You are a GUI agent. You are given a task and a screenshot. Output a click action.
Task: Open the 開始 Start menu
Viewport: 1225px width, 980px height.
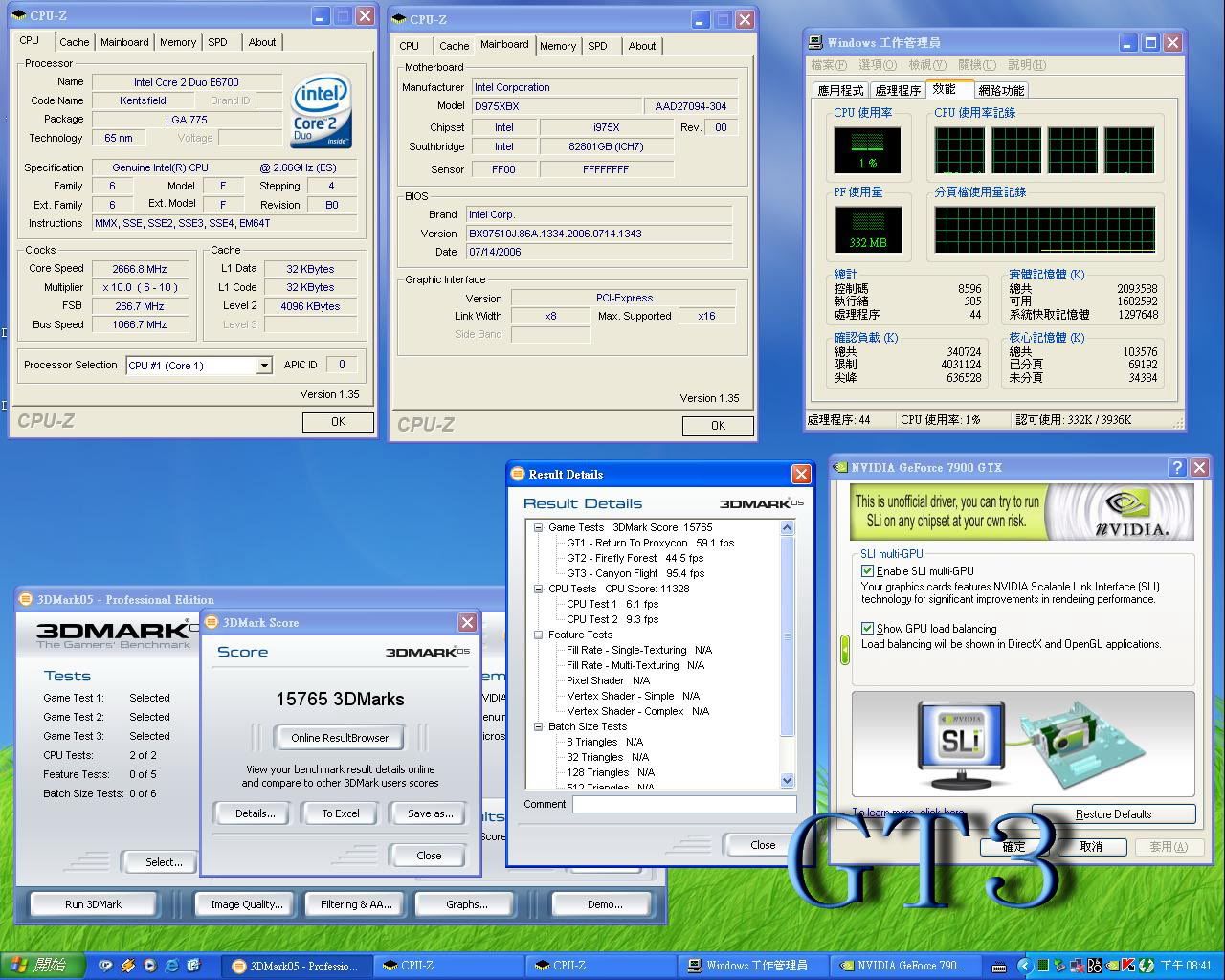[43, 966]
